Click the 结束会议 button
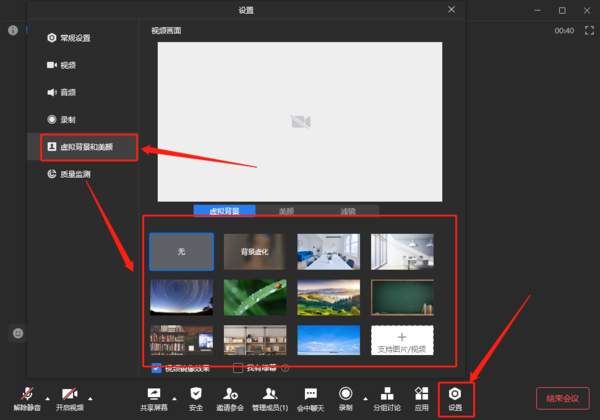Image resolution: width=600 pixels, height=420 pixels. point(562,398)
